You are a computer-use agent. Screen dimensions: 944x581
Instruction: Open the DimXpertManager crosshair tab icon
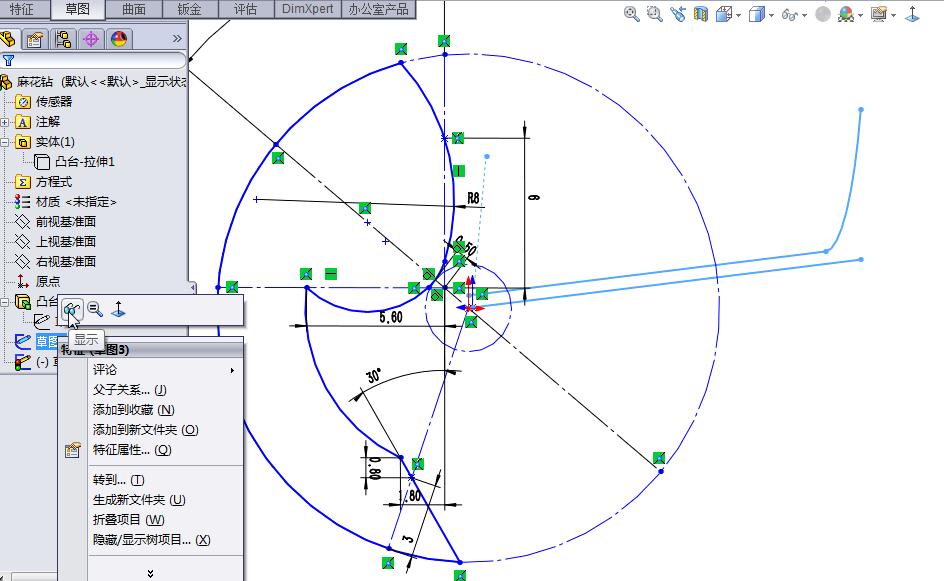pos(92,40)
